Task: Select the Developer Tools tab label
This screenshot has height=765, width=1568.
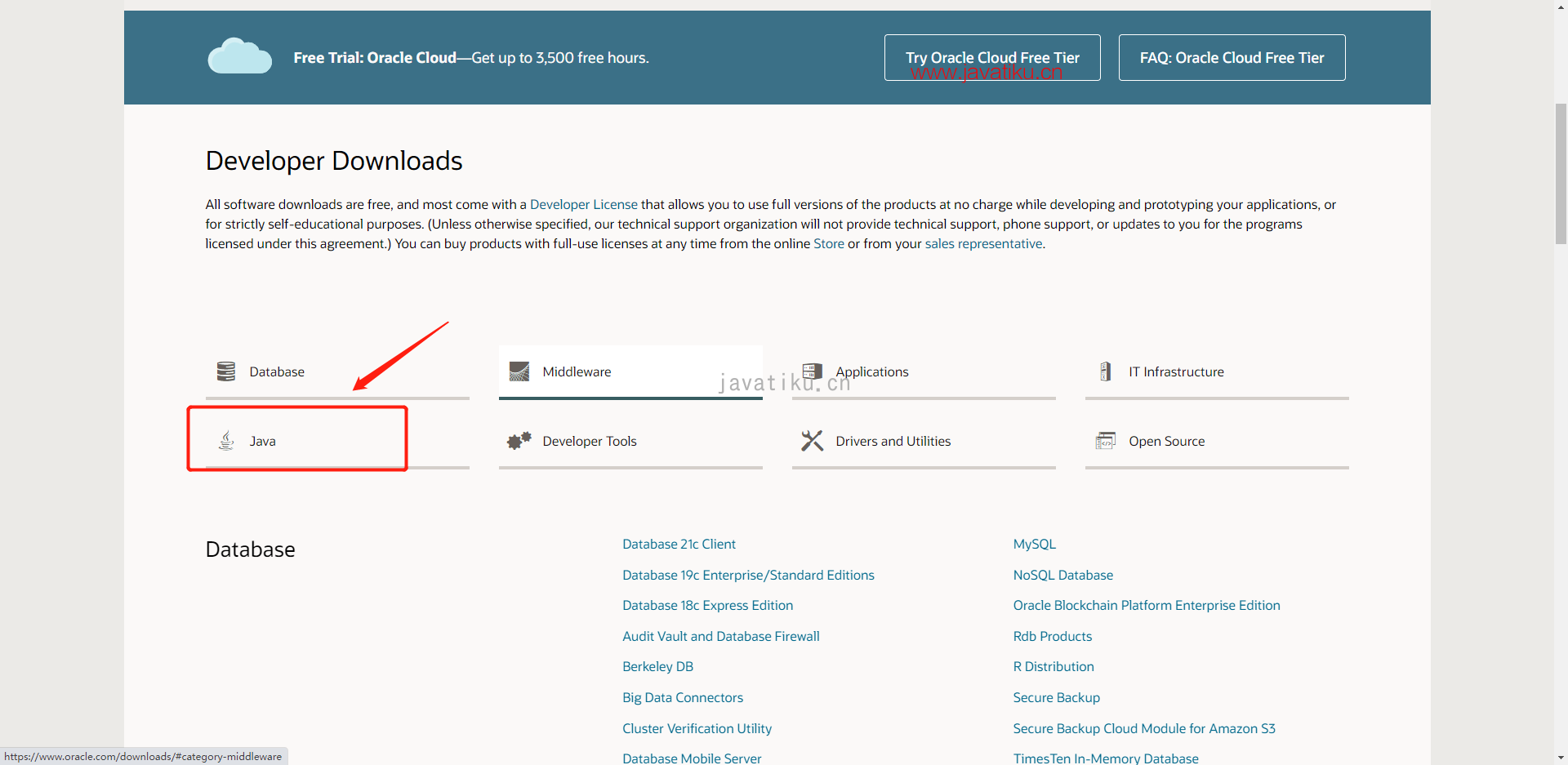Action: 589,441
